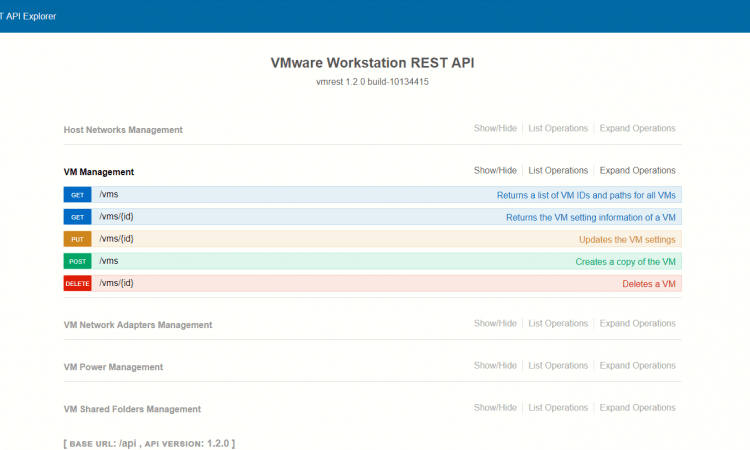Open List Operations for VM Network Adapters Management
Viewport: 750px width, 450px height.
point(558,323)
